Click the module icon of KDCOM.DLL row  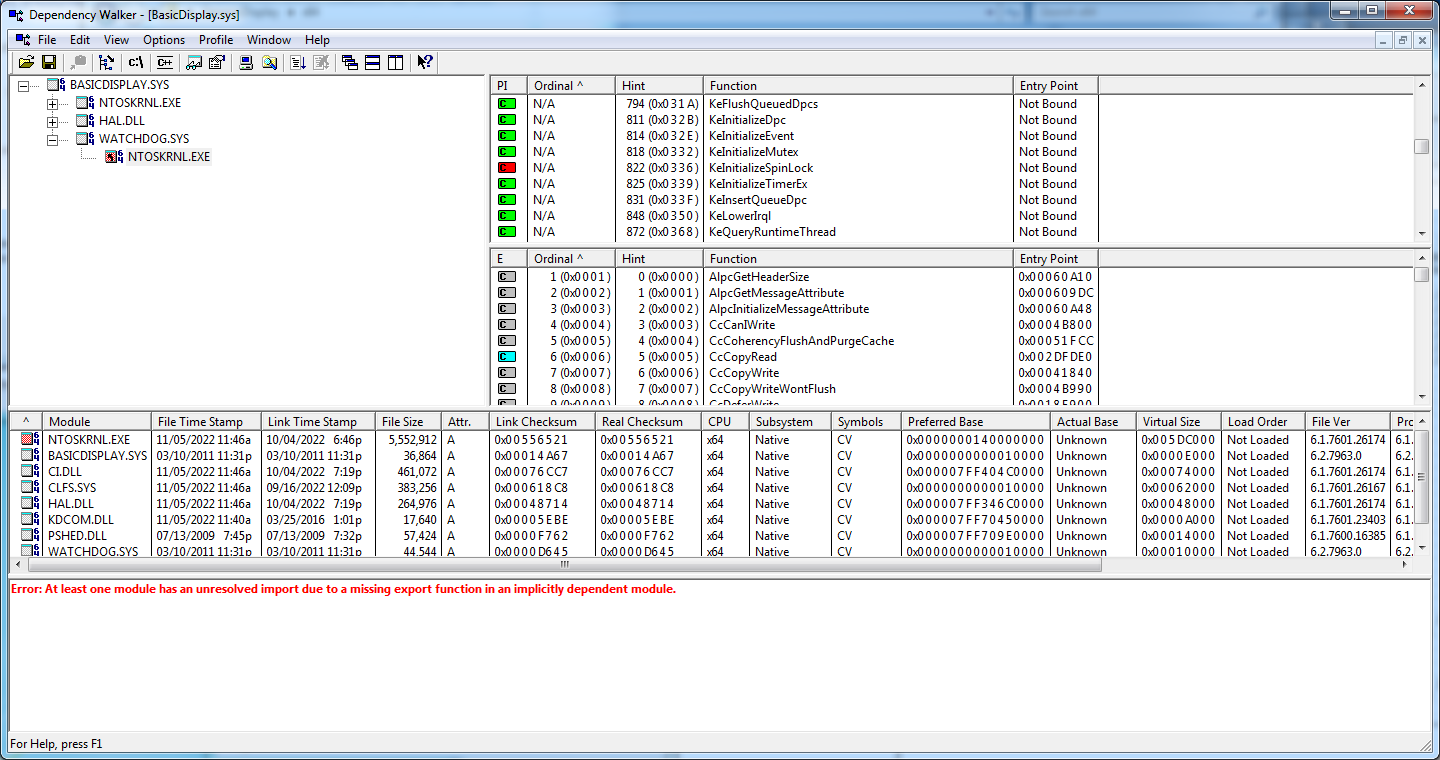tap(31, 520)
